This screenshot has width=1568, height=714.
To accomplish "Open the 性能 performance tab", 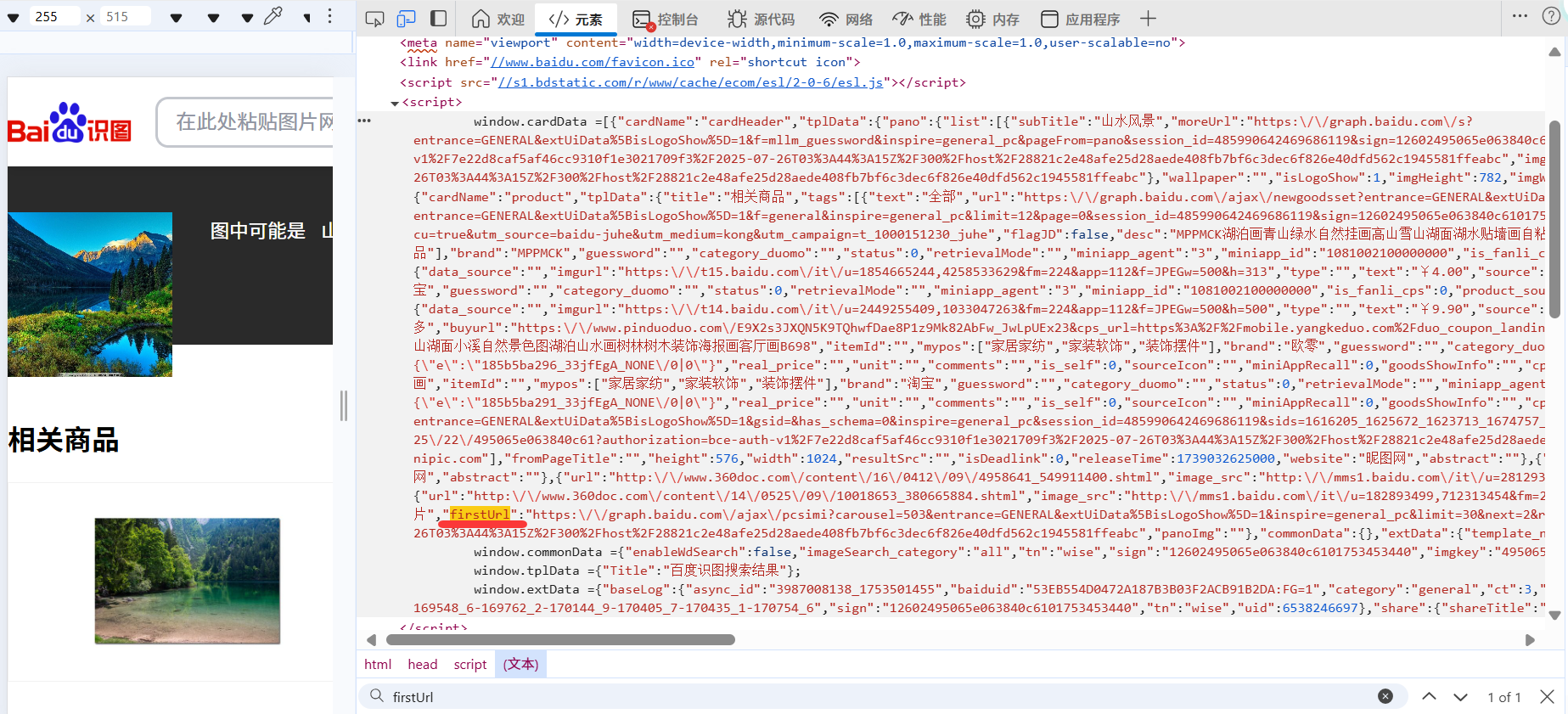I will (919, 19).
